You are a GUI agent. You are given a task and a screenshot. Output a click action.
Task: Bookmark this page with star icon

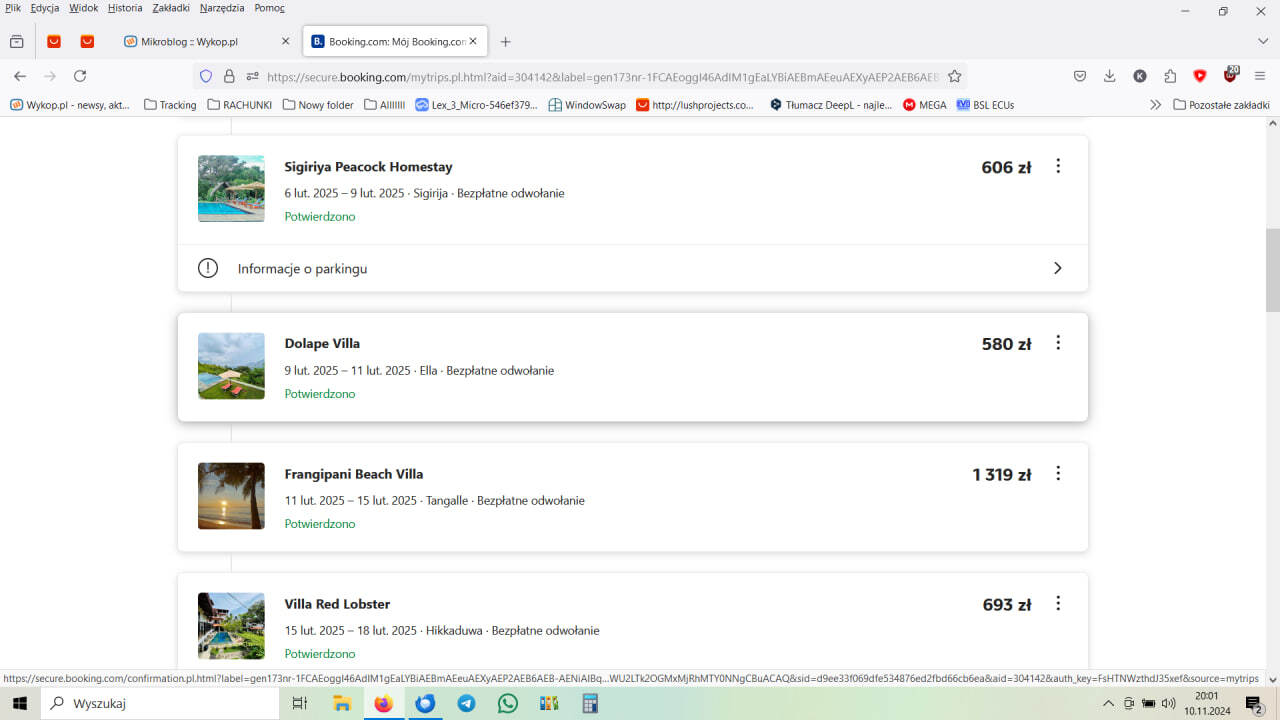pyautogui.click(x=954, y=76)
